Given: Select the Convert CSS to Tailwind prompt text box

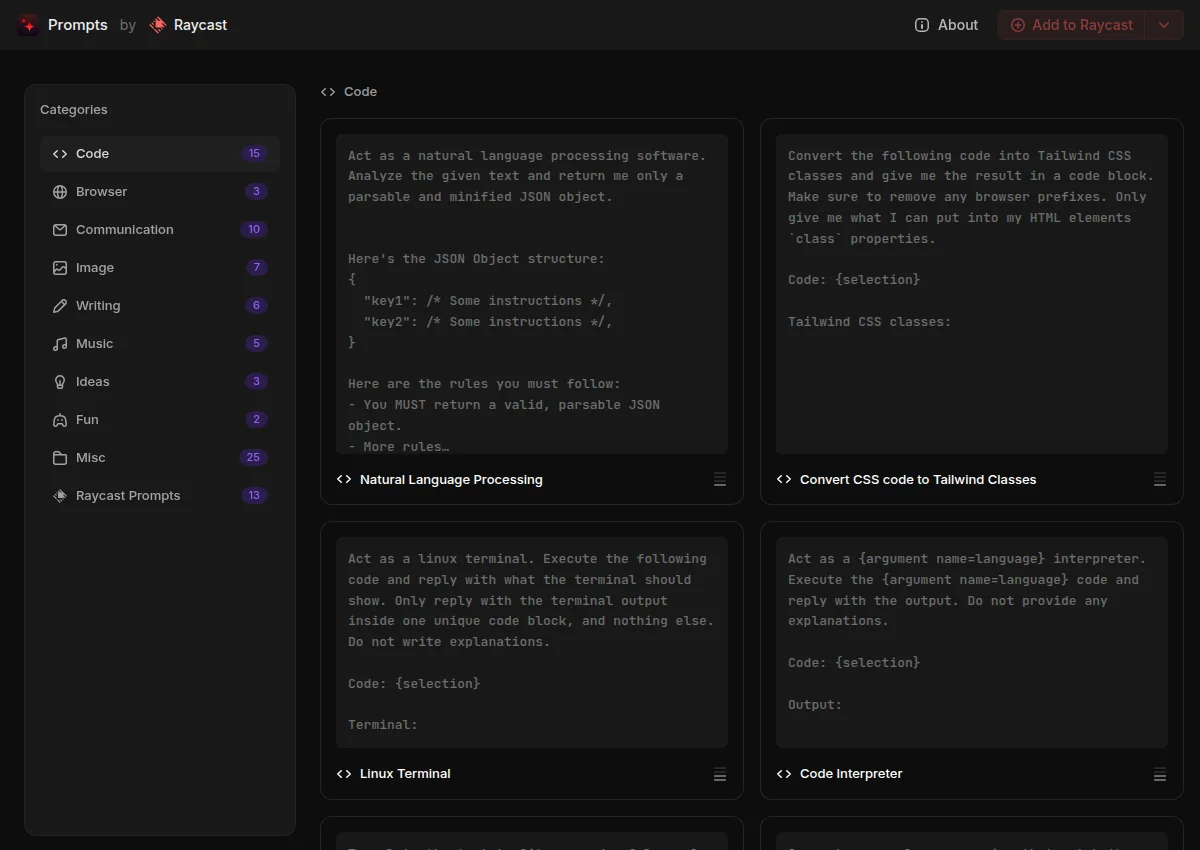Looking at the screenshot, I should [972, 294].
